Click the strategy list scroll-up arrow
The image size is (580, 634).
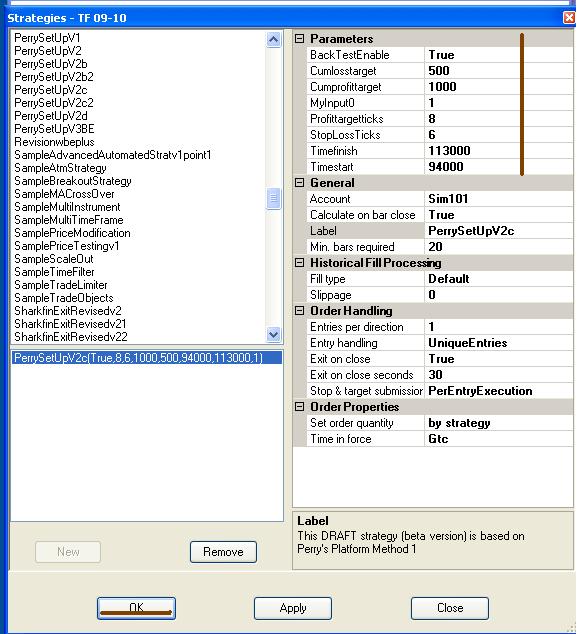click(x=274, y=40)
